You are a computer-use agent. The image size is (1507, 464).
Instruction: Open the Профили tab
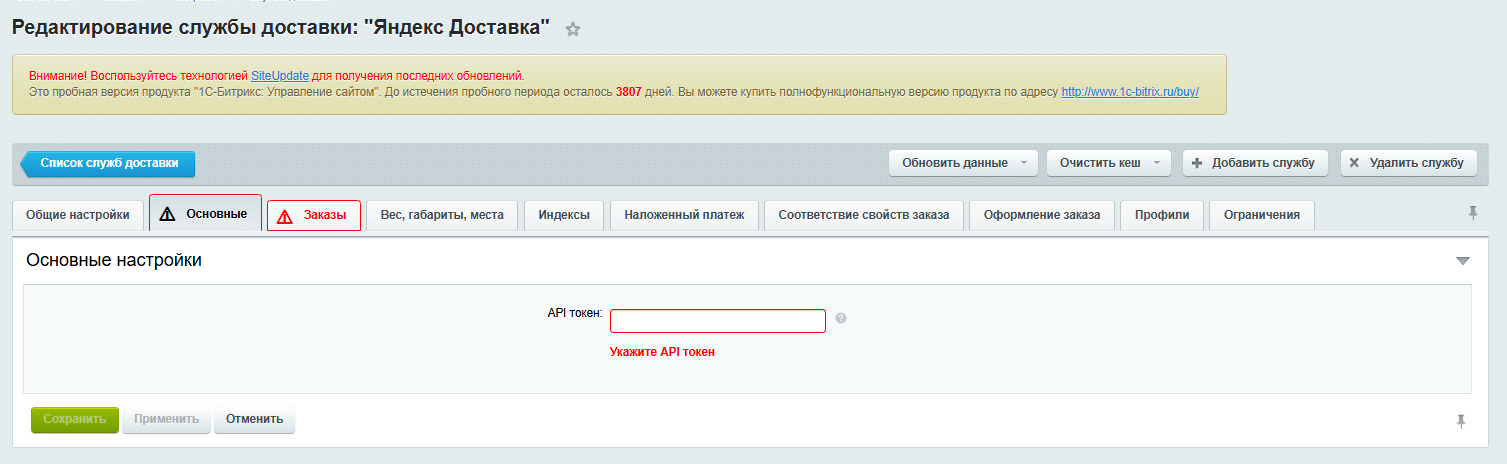[1161, 214]
